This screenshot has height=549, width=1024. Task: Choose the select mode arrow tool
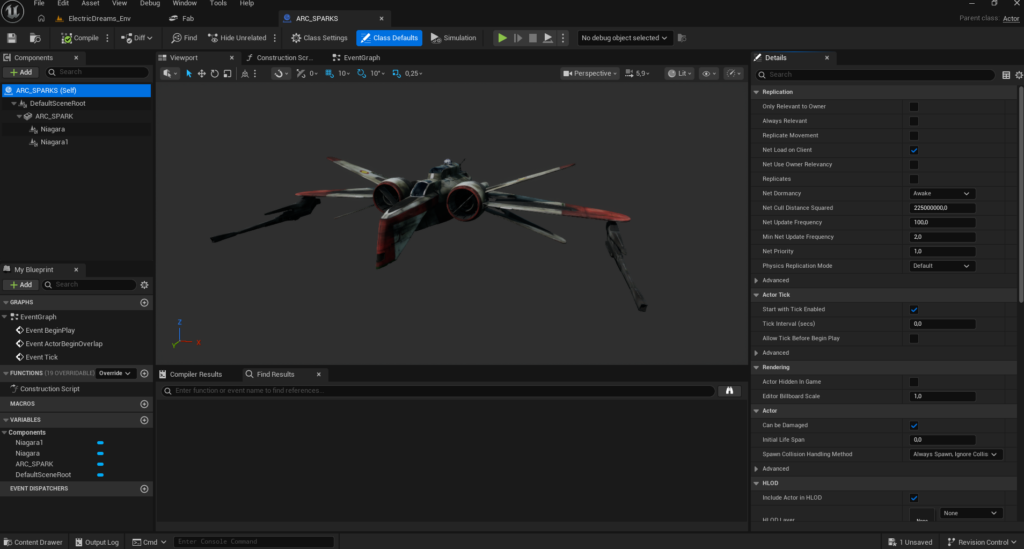(x=189, y=74)
